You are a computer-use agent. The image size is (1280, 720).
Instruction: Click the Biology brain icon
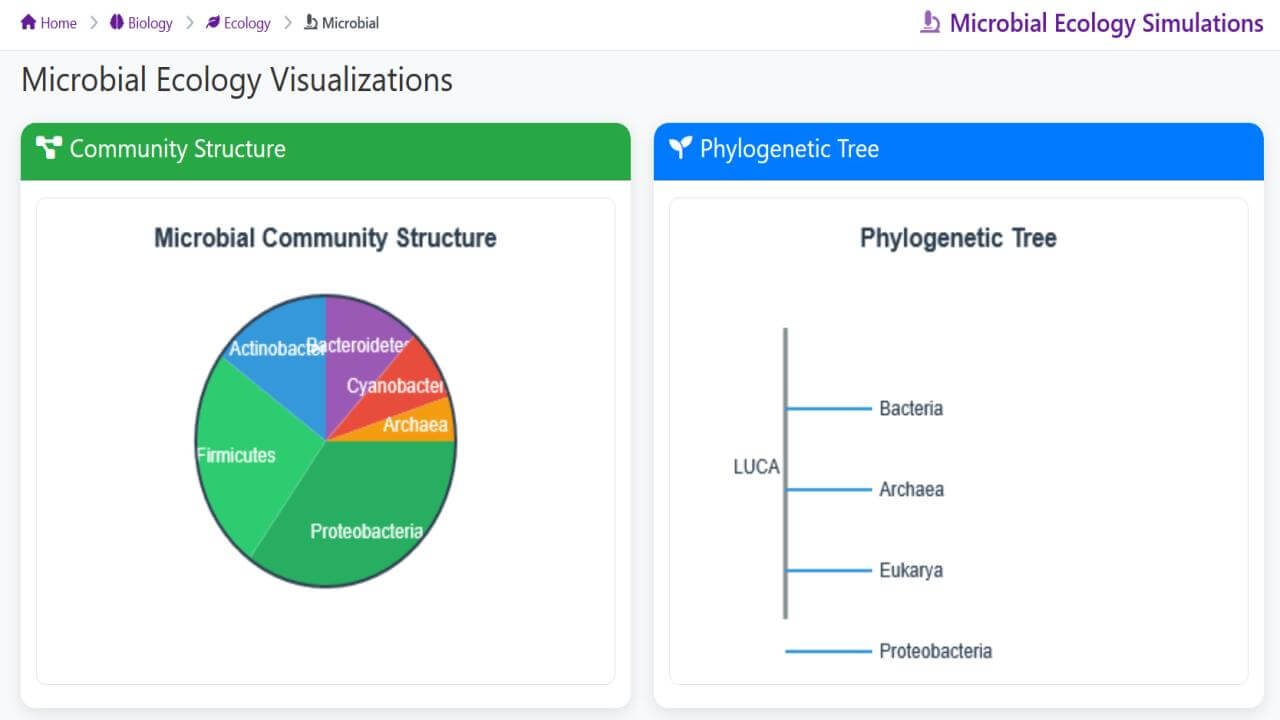[x=117, y=22]
